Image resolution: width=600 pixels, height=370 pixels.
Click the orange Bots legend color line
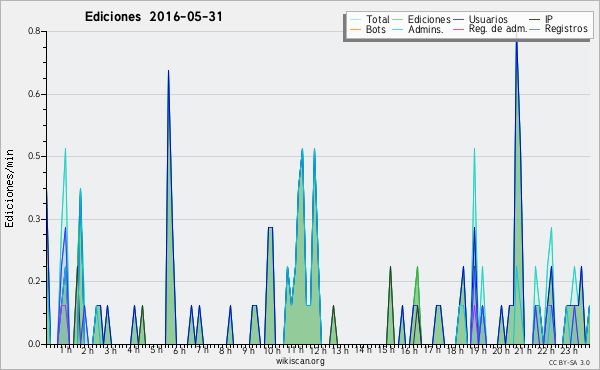coord(355,29)
